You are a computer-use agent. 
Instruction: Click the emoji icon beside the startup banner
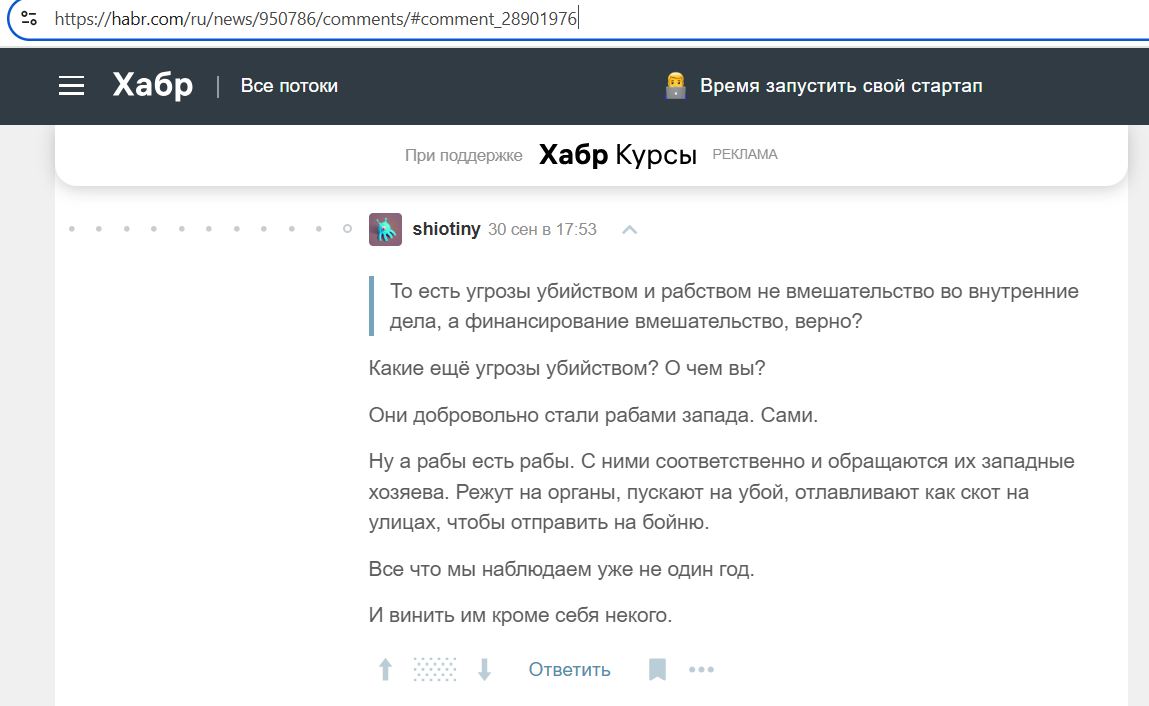pyautogui.click(x=675, y=86)
